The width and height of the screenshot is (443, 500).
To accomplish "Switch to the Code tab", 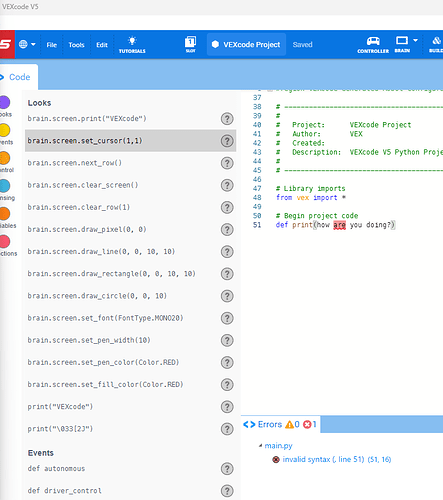I will tap(18, 77).
